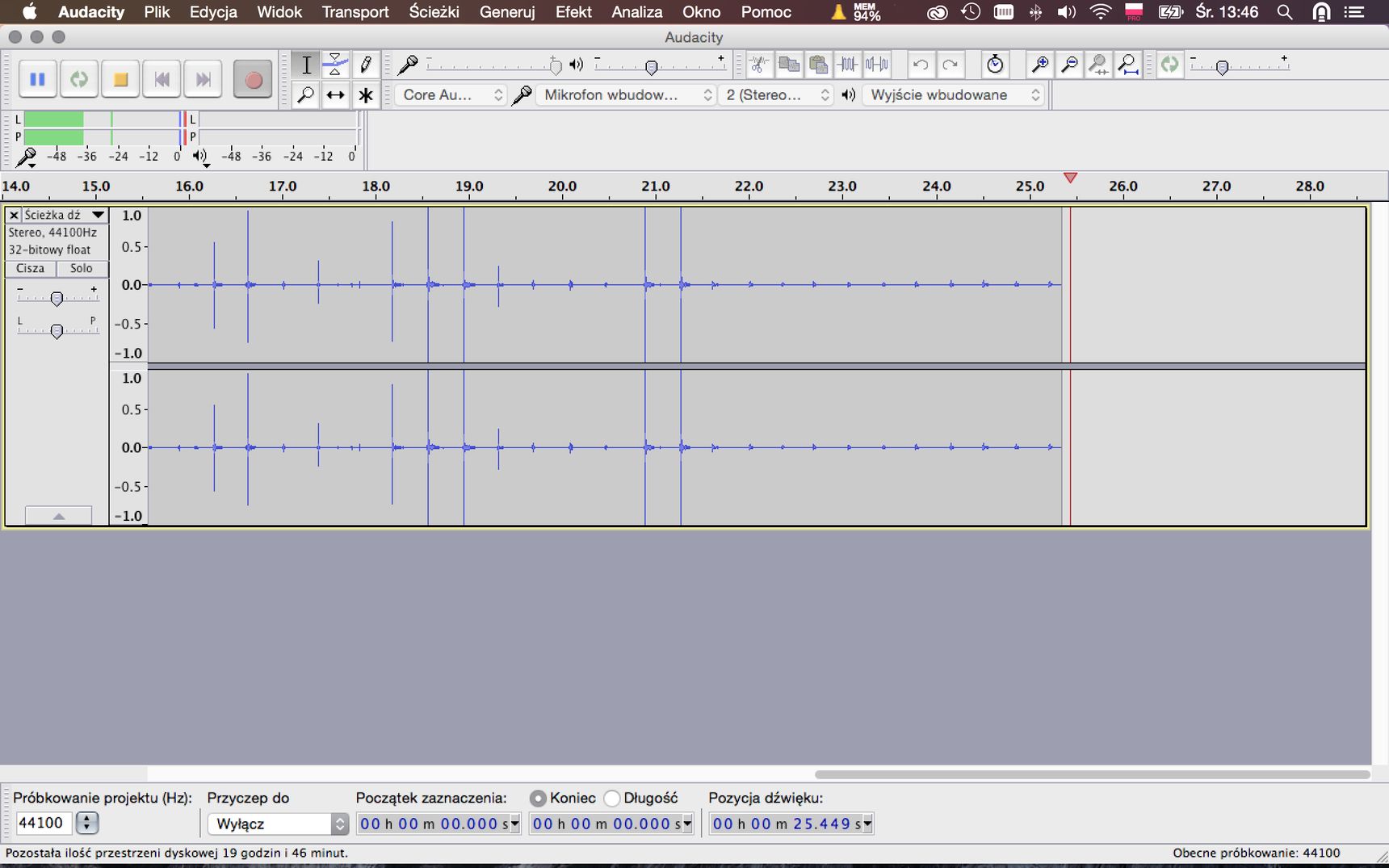This screenshot has height=868, width=1389.
Task: Open the Ścieżka dź track menu
Action: point(65,215)
